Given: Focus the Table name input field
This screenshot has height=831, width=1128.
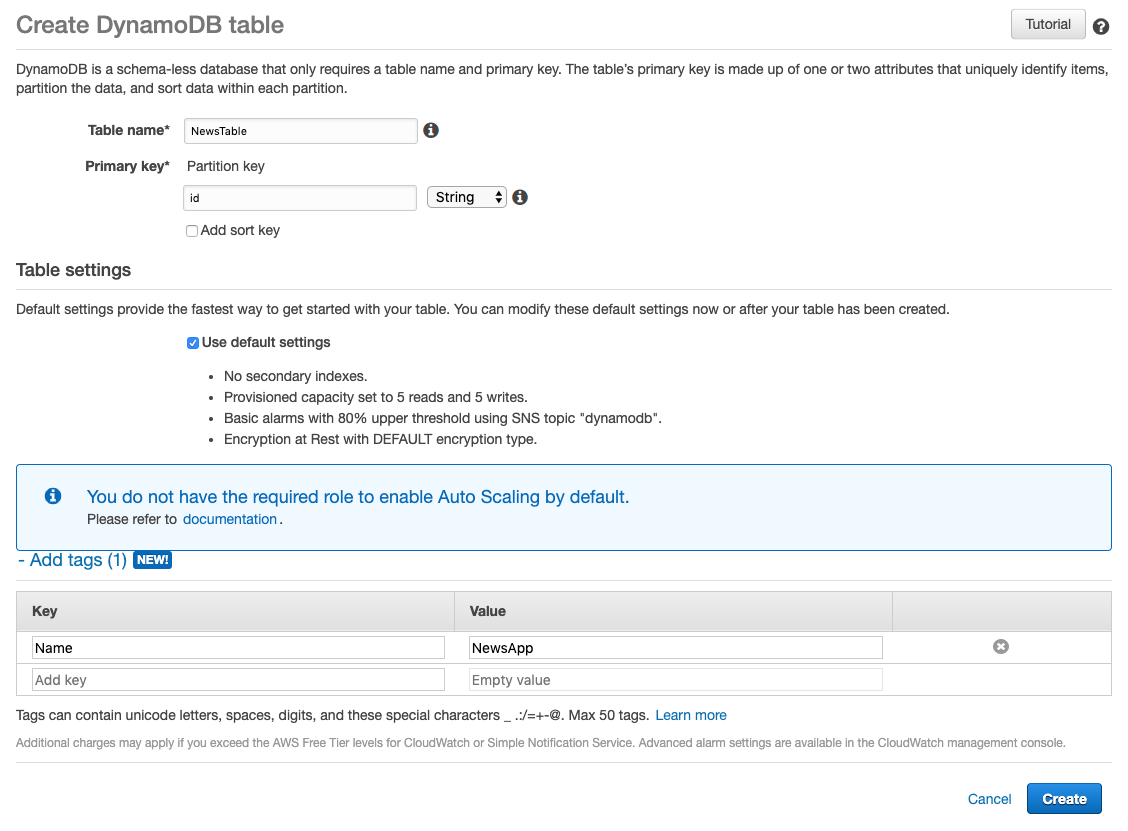Looking at the screenshot, I should [x=301, y=131].
